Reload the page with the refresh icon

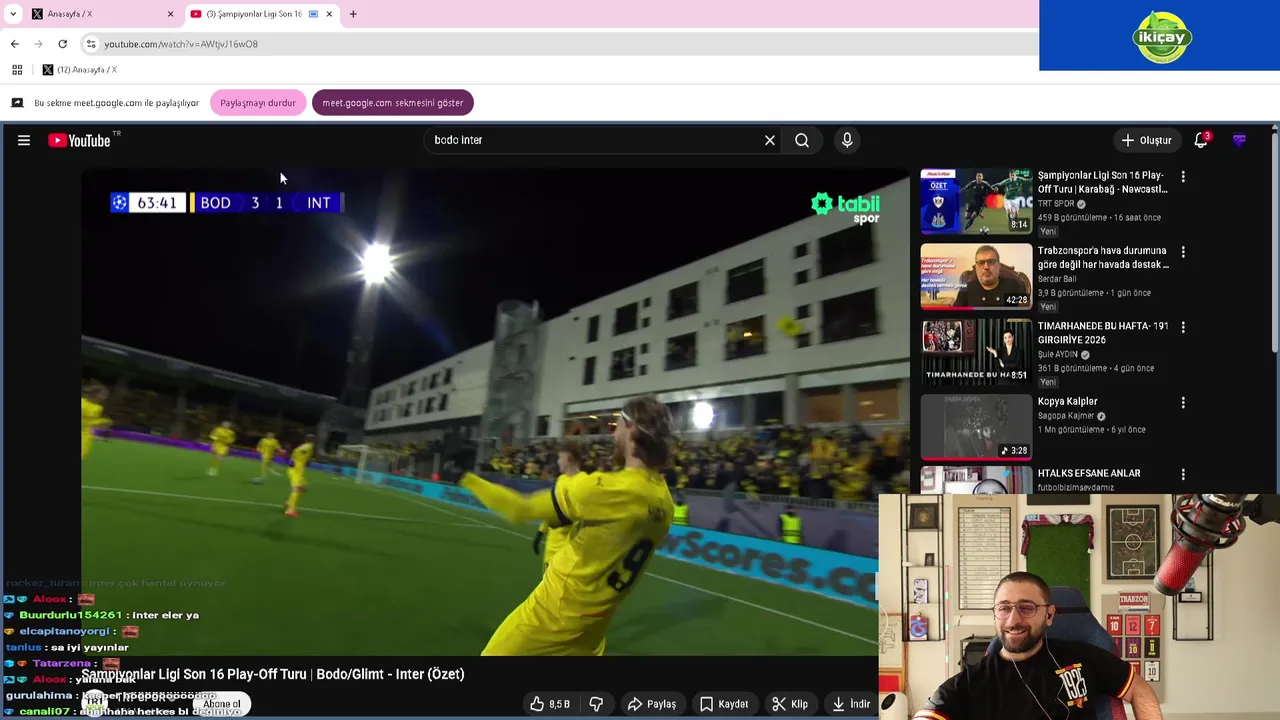(62, 44)
